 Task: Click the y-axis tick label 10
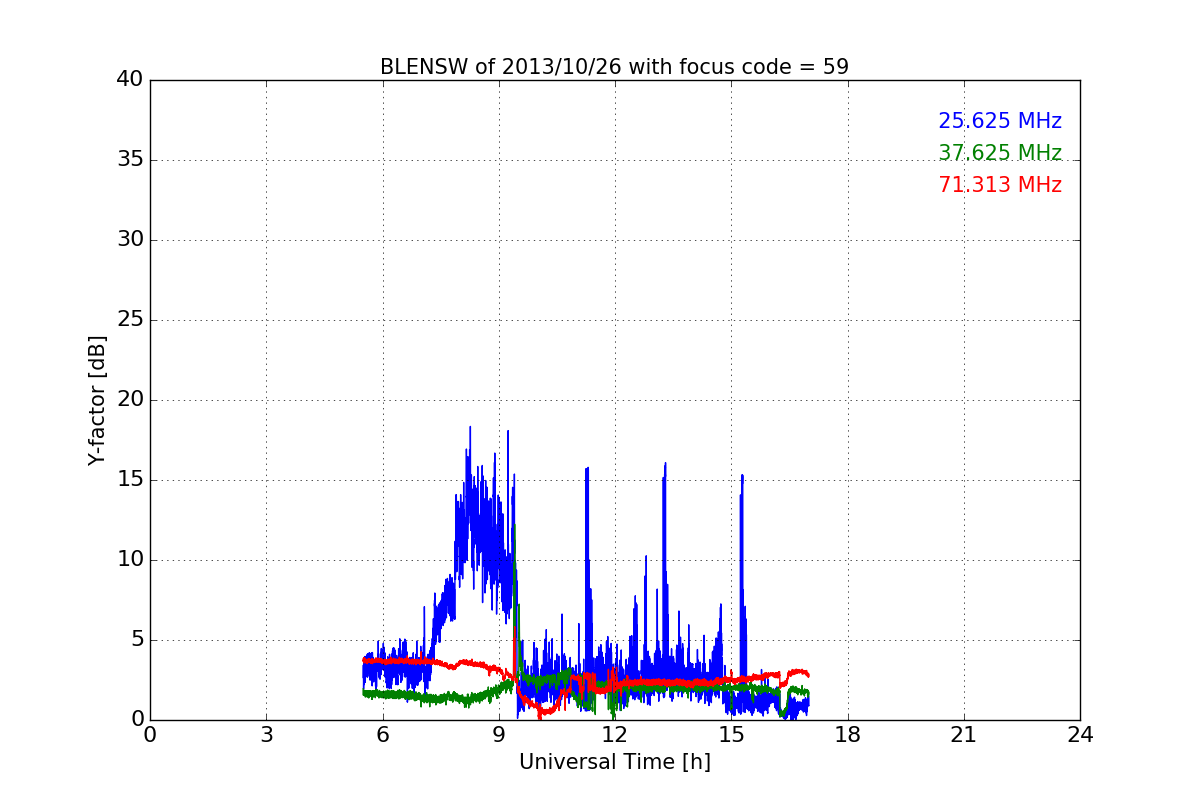click(x=129, y=560)
